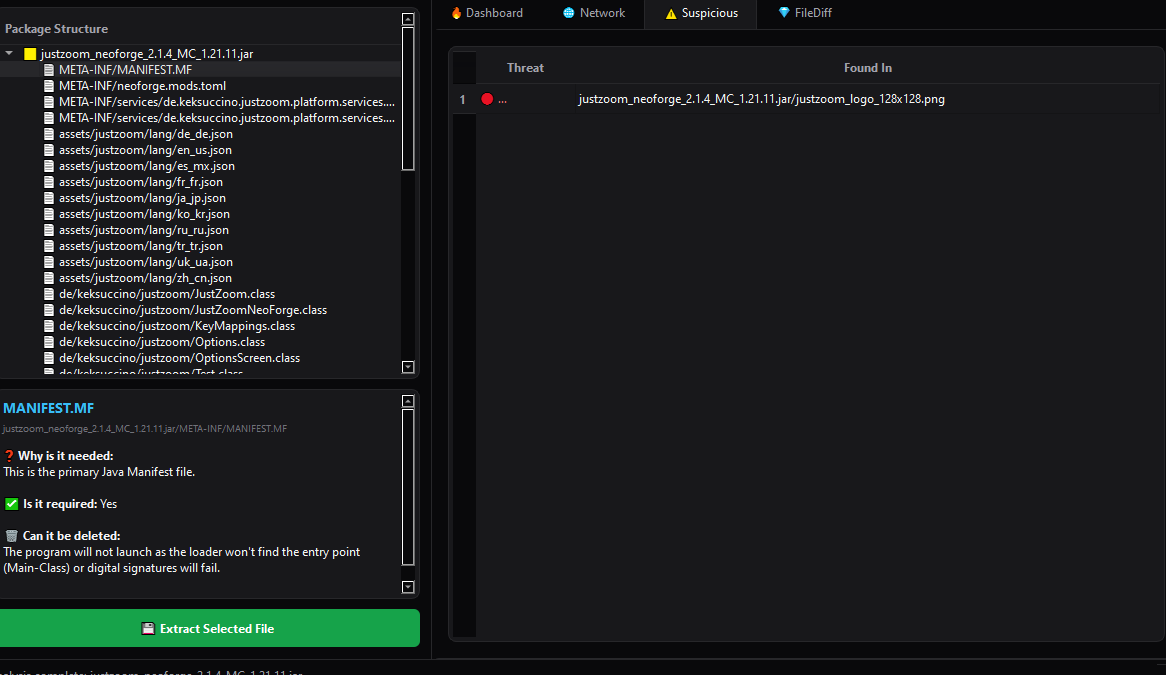Collapse the justzoom_neoforge jar tree node
Image resolution: width=1166 pixels, height=675 pixels.
(x=9, y=54)
